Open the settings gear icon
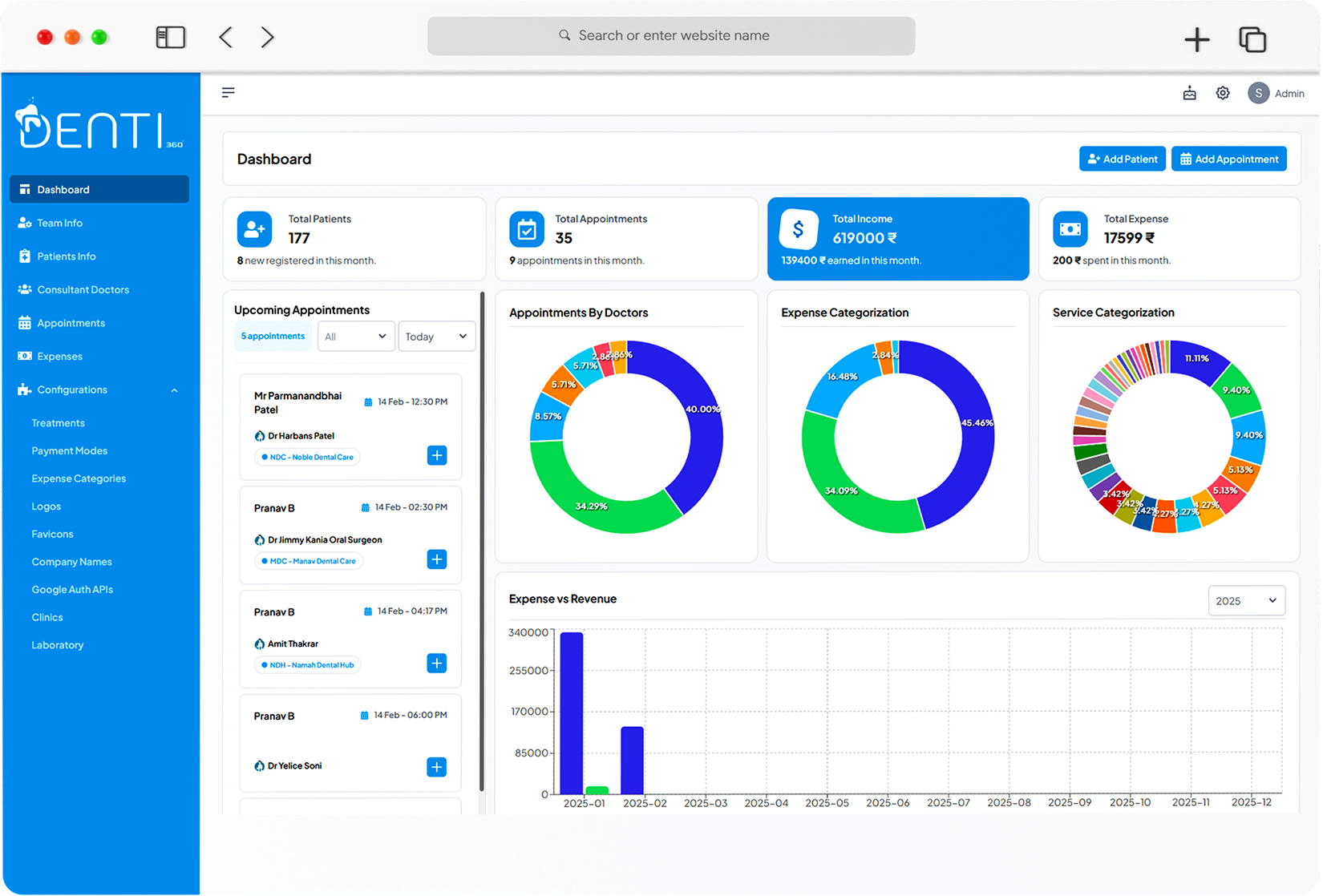The height and width of the screenshot is (896, 1323). [x=1222, y=93]
